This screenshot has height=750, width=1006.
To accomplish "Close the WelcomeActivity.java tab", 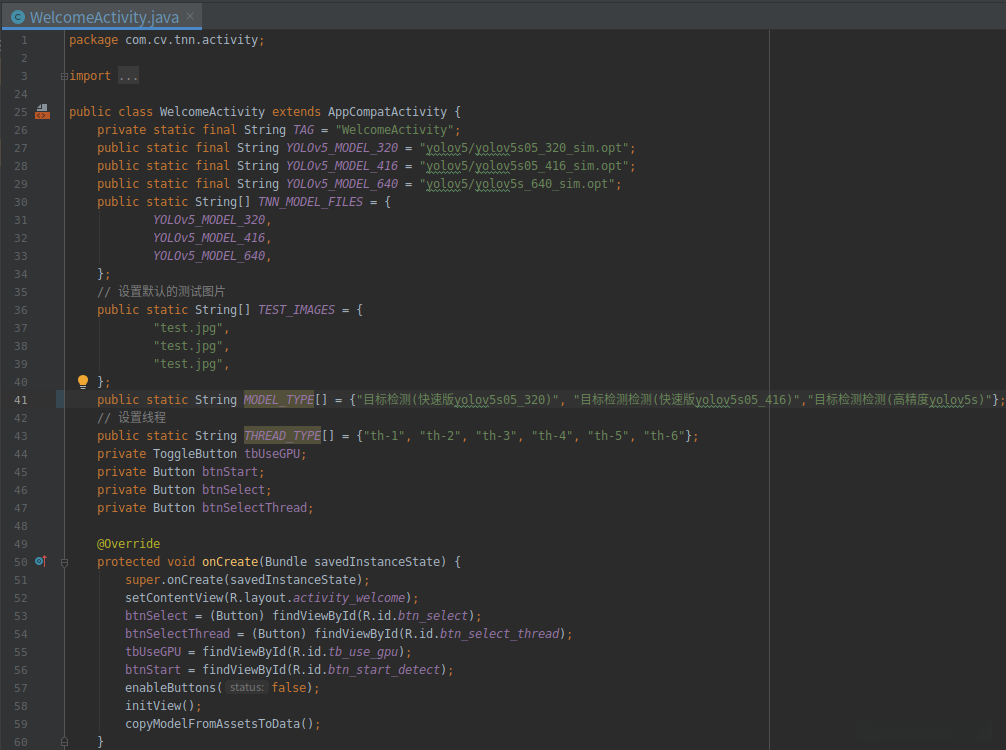I will tap(190, 17).
